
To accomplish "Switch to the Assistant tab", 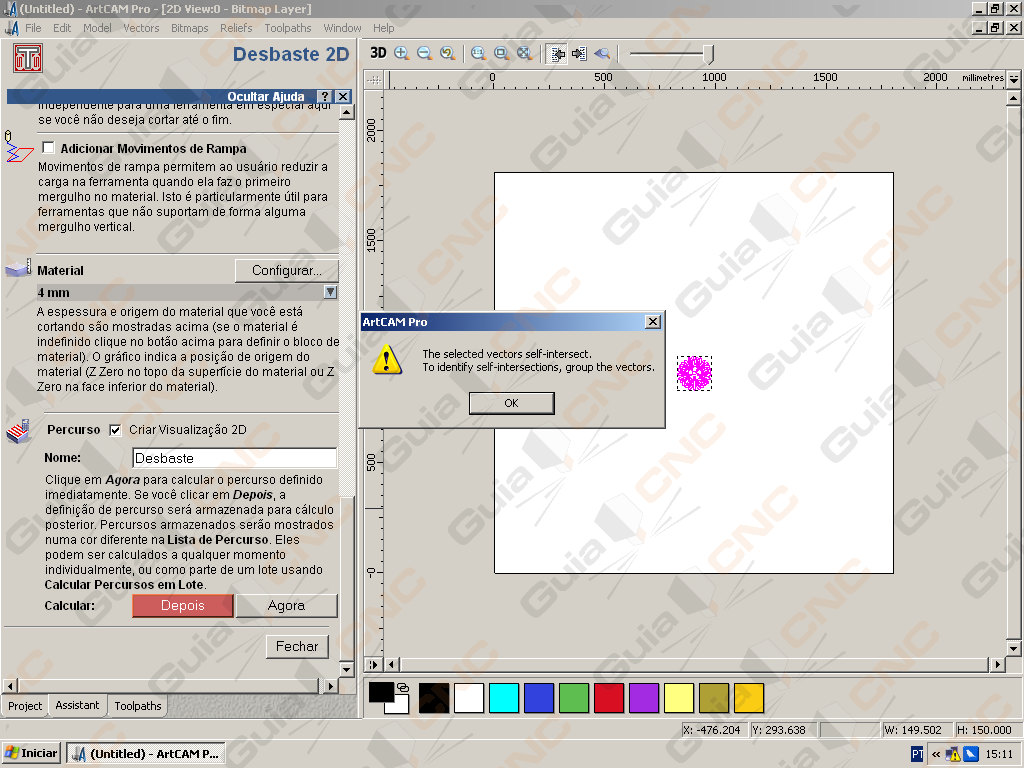I will [77, 705].
